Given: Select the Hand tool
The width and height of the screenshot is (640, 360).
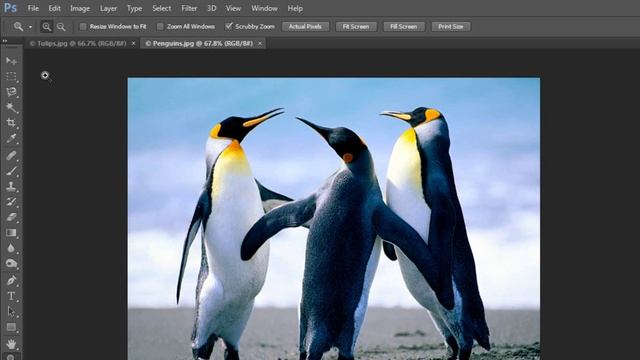Looking at the screenshot, I should point(11,344).
